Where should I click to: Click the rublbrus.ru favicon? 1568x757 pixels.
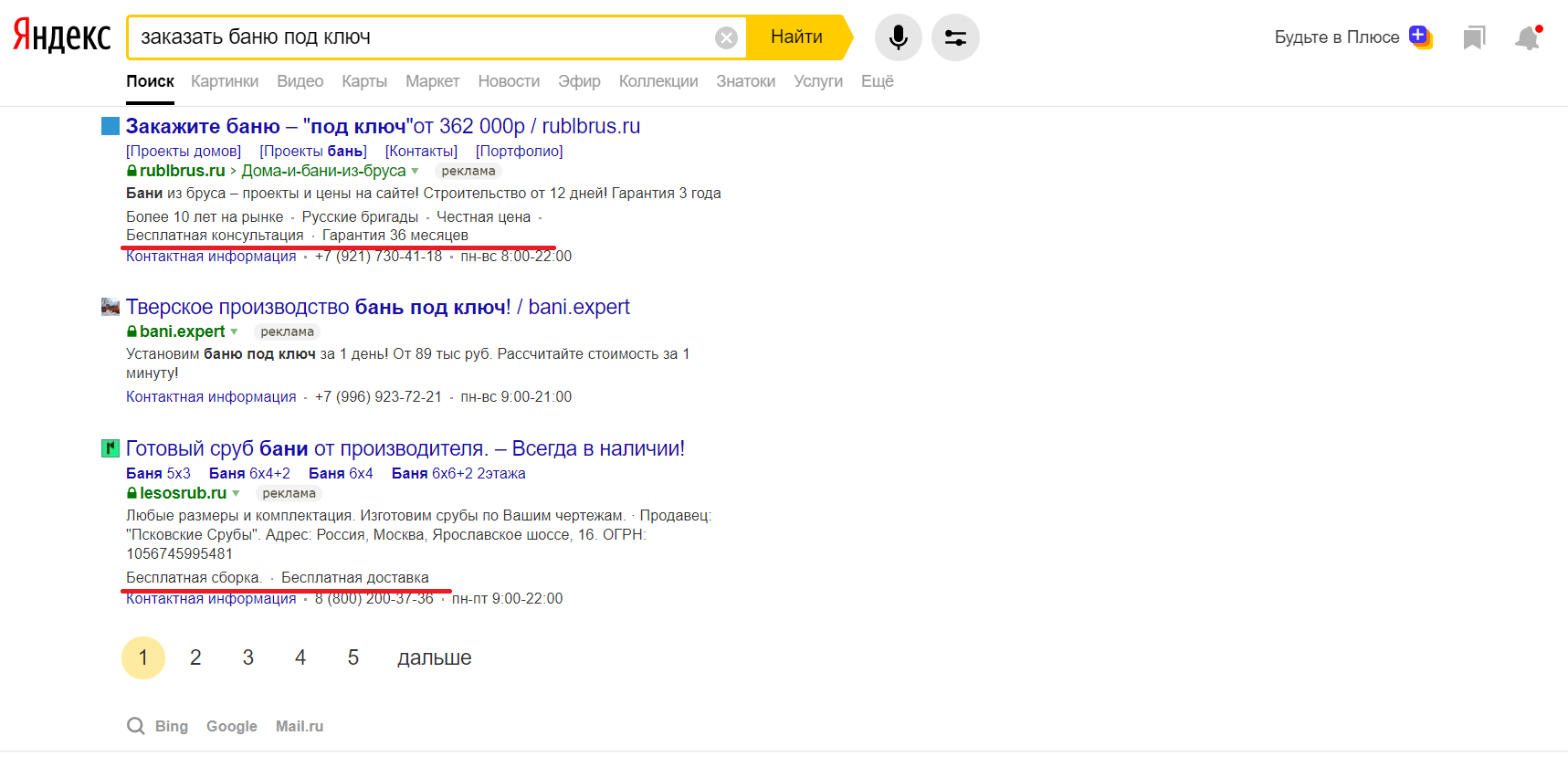pyautogui.click(x=110, y=126)
